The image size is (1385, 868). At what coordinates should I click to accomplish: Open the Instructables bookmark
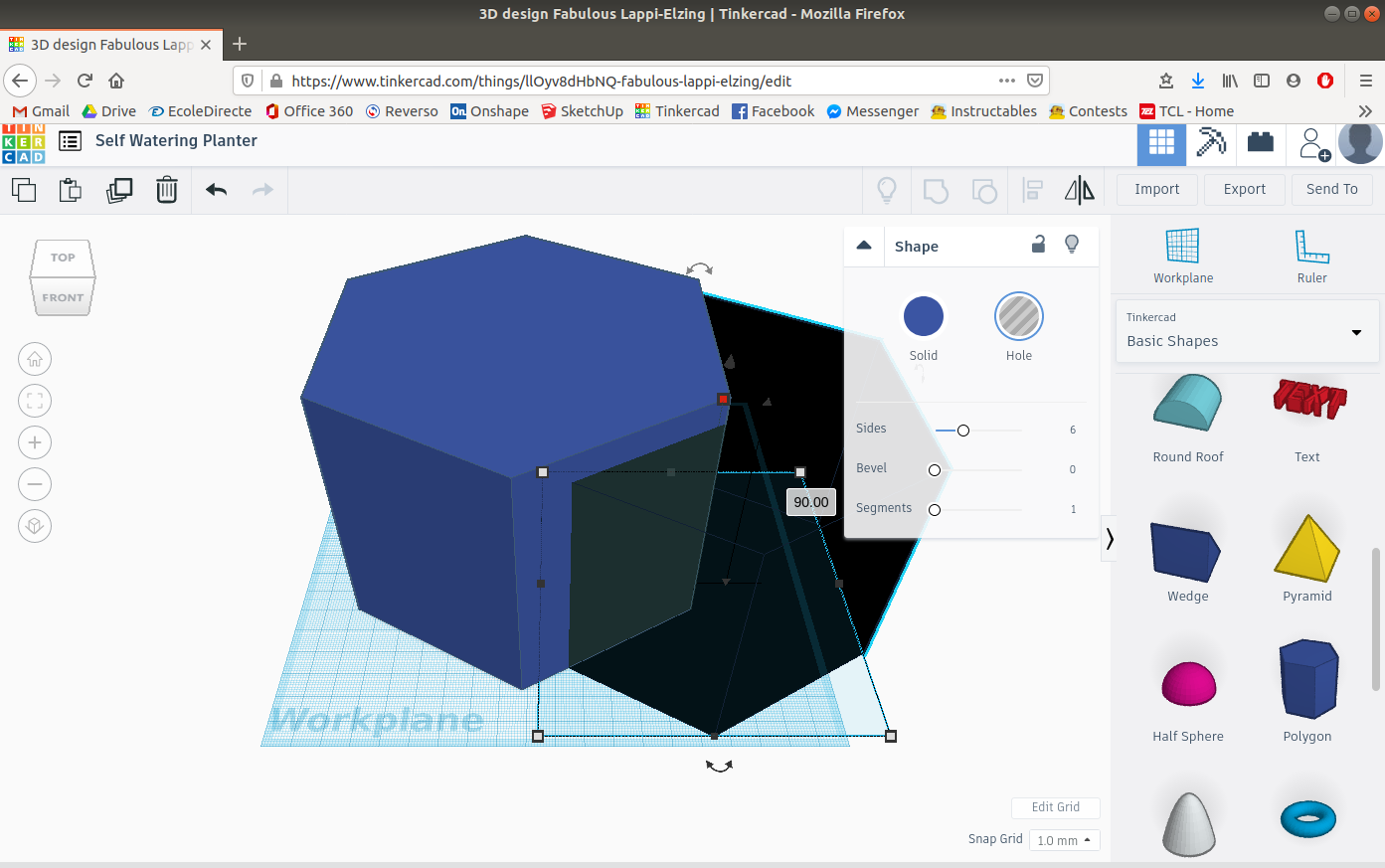click(x=983, y=111)
